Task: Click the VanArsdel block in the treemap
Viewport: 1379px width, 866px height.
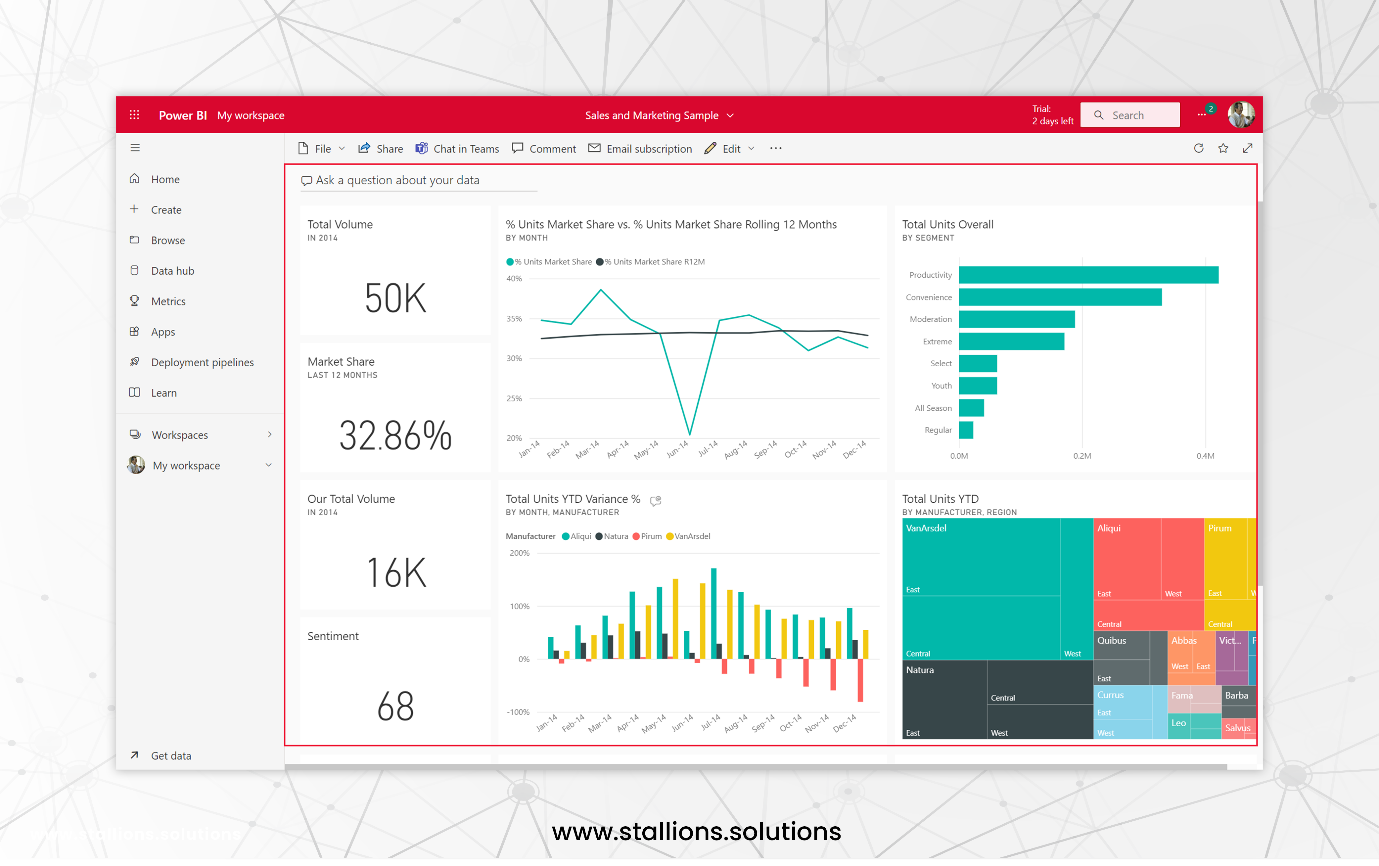Action: pos(997,588)
